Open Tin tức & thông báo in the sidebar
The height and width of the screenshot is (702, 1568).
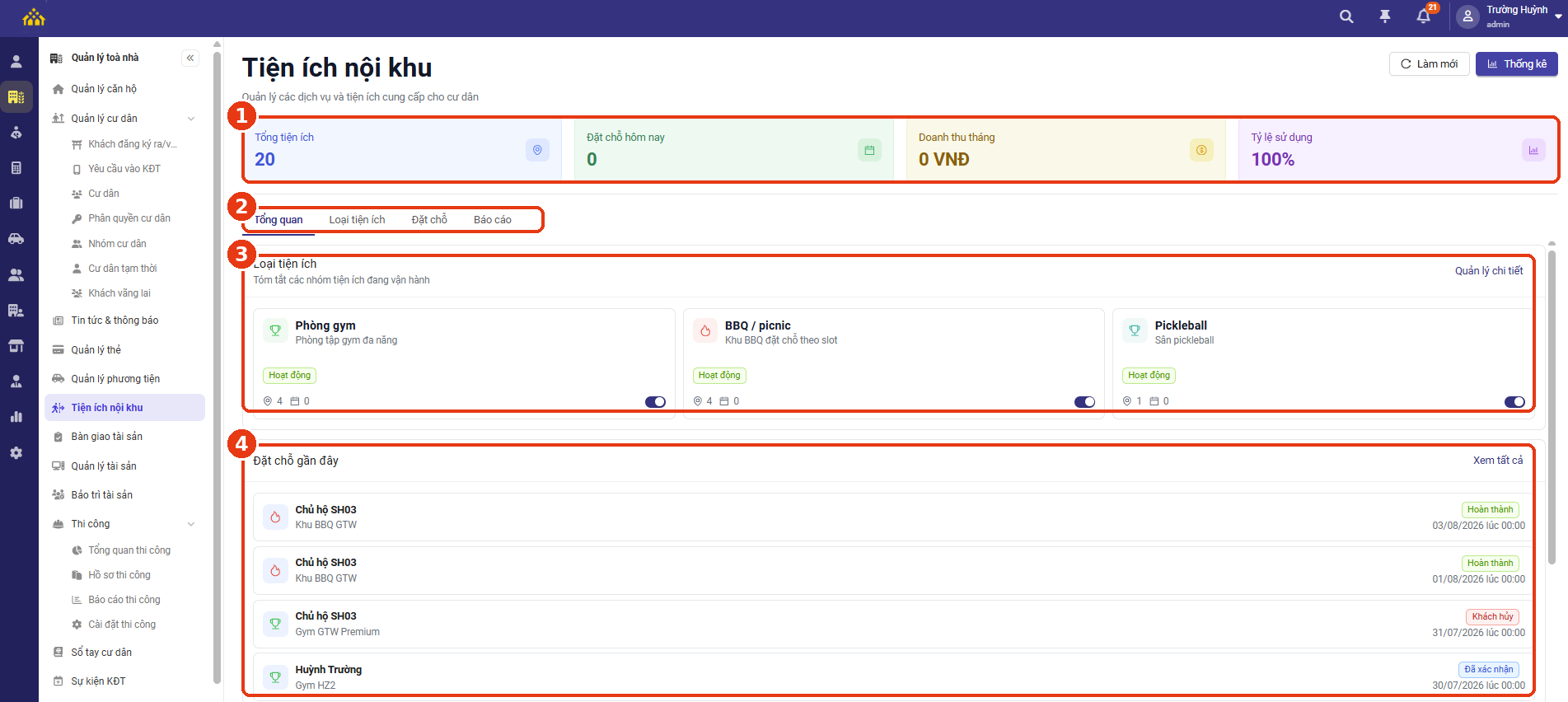[124, 321]
